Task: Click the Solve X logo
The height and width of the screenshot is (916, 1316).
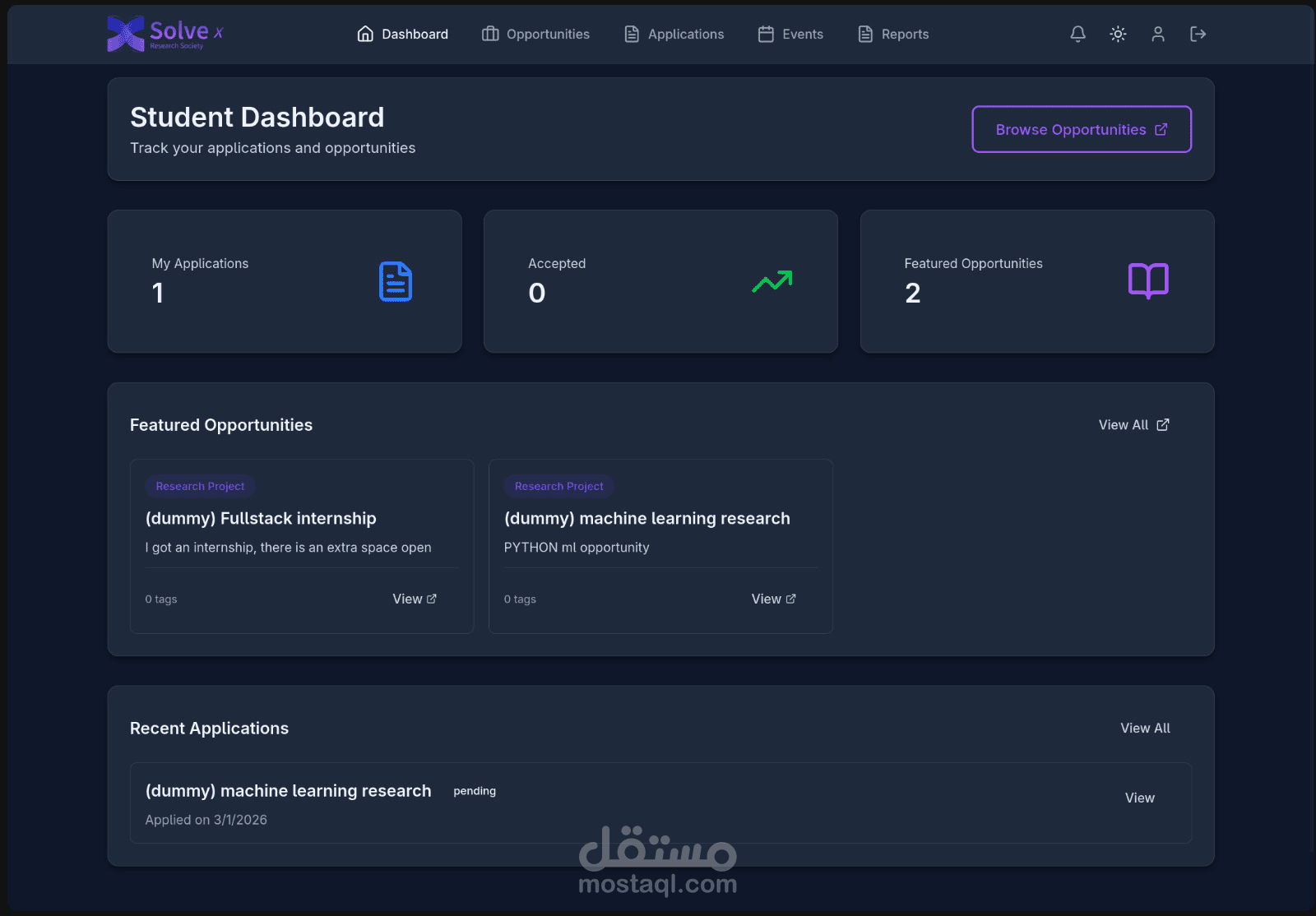Action: point(165,34)
